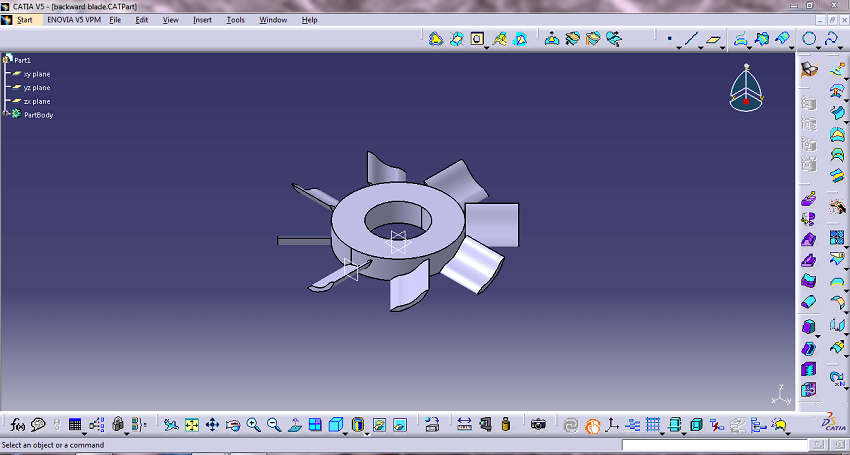Screen dimensions: 850x455
Task: Open the shading mode dropdown arrow
Action: tap(367, 433)
